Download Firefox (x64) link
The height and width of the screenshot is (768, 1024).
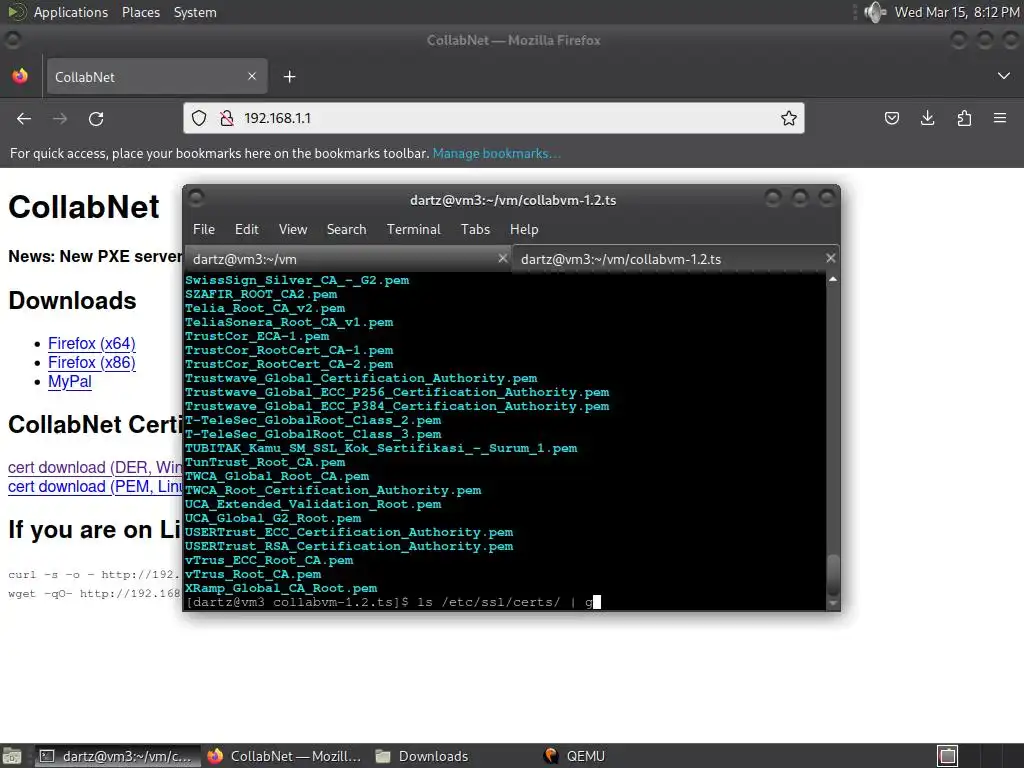coord(92,344)
